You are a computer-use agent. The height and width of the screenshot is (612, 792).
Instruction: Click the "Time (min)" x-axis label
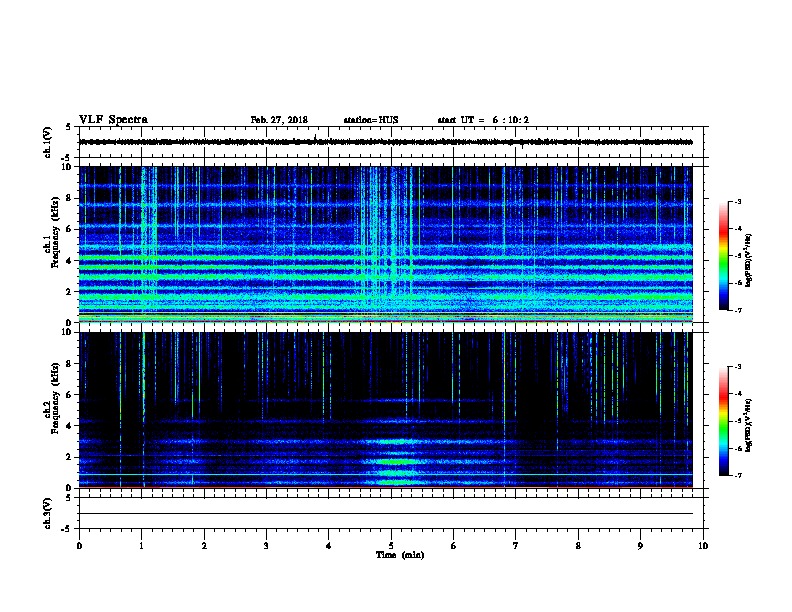click(x=400, y=555)
